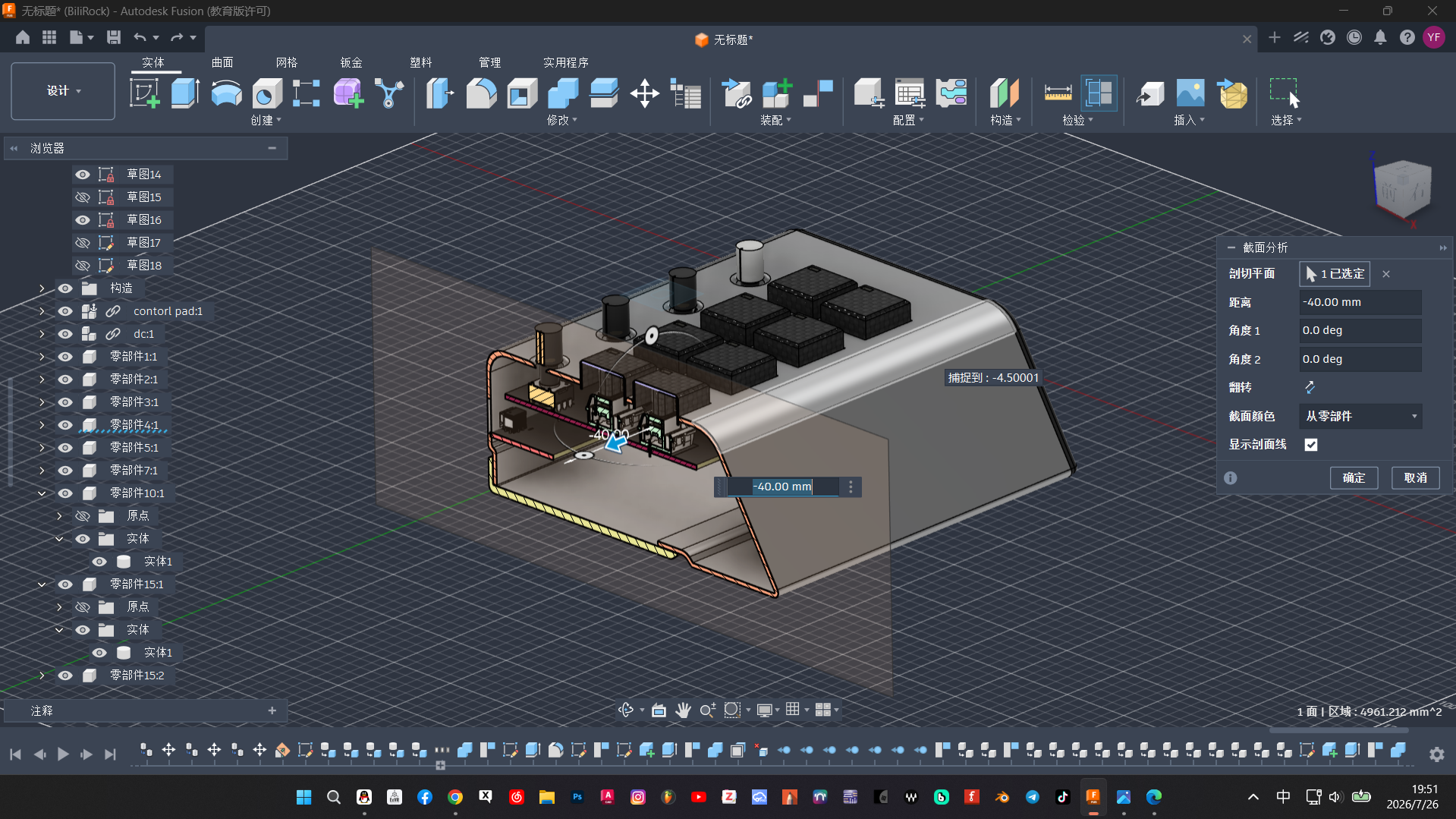
Task: Select the Measure tool
Action: pos(1058,93)
